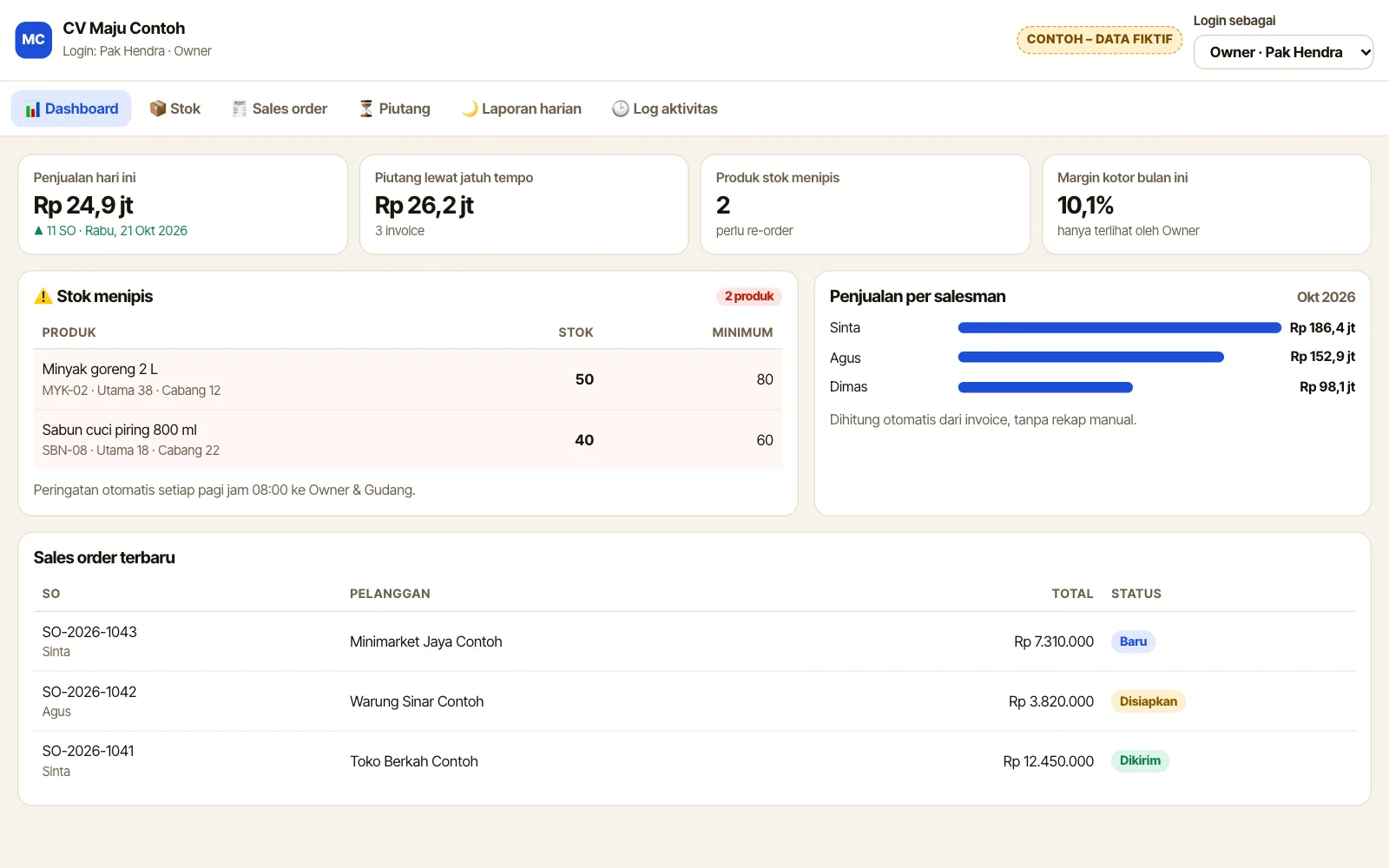Click the Rp 12.450.000 total
The height and width of the screenshot is (868, 1389).
point(1048,761)
